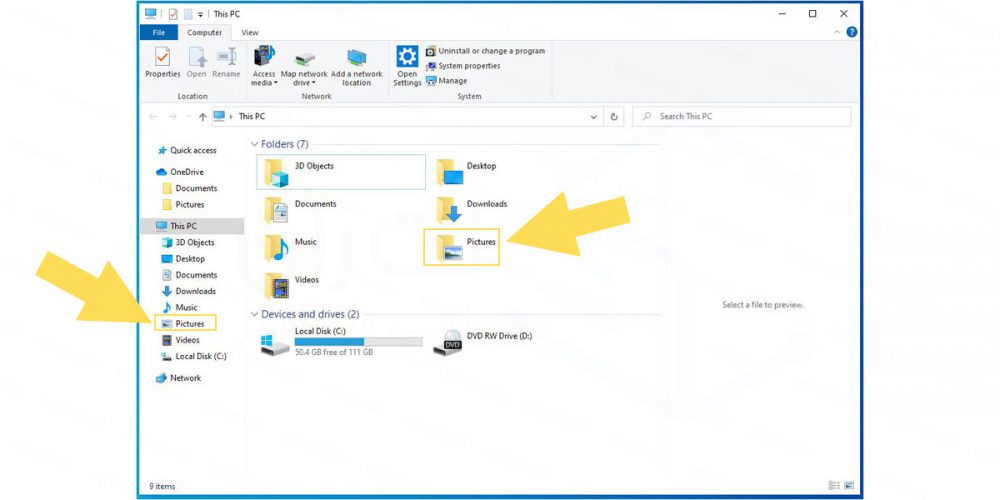Click the Local Disk (C:) storage bar

(x=357, y=342)
